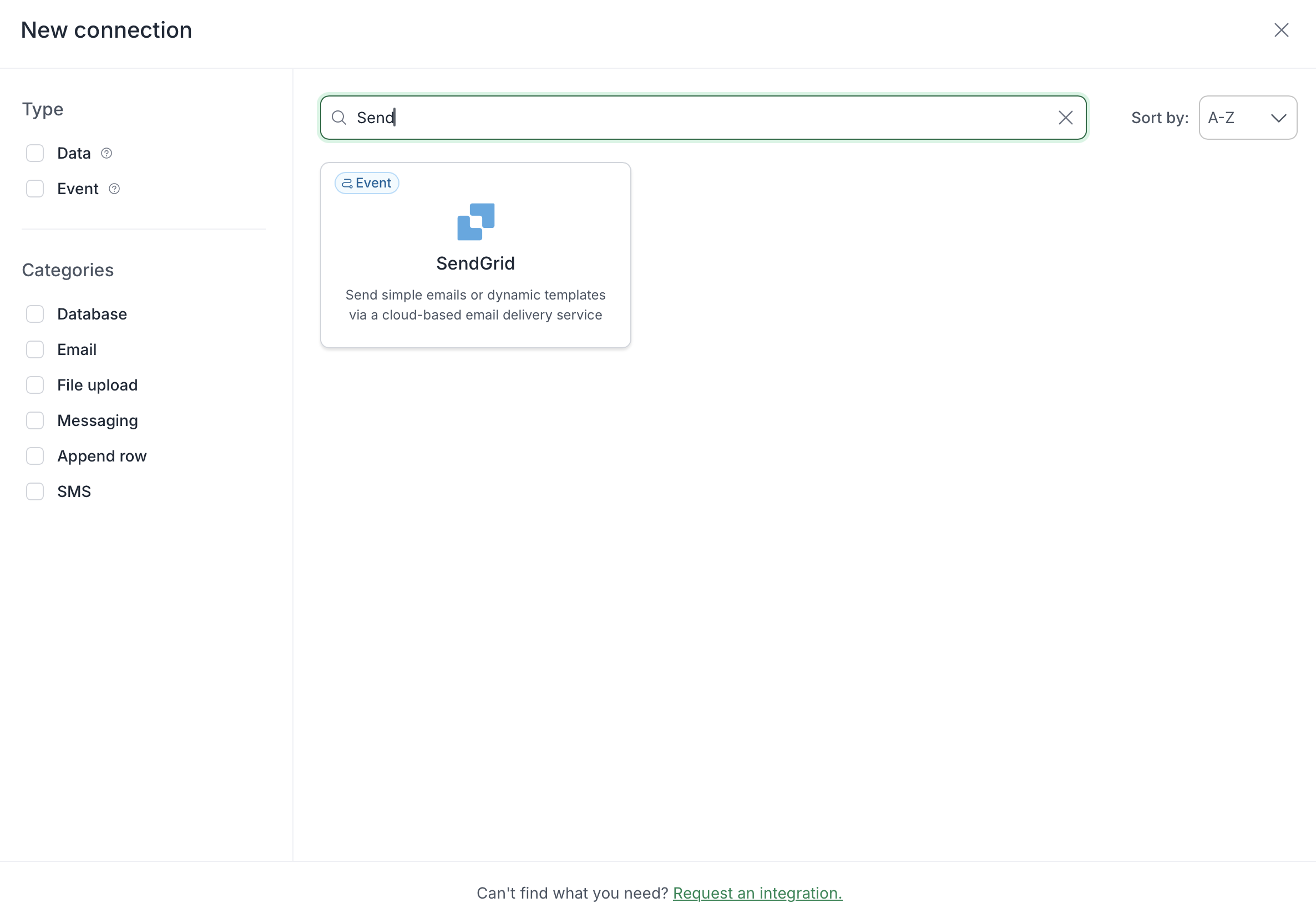Check the Email category filter

click(35, 349)
